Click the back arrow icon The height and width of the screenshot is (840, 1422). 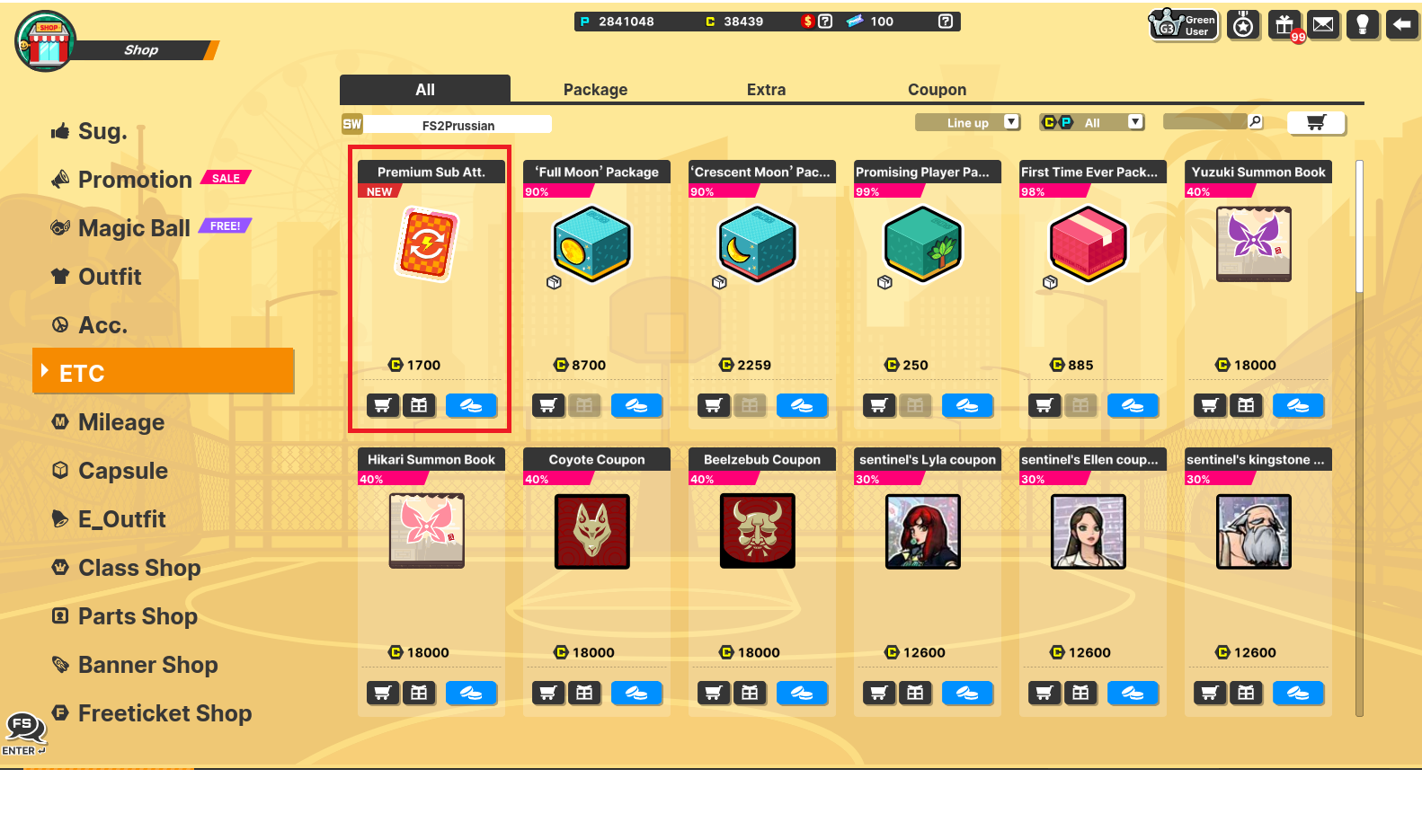[x=1401, y=24]
